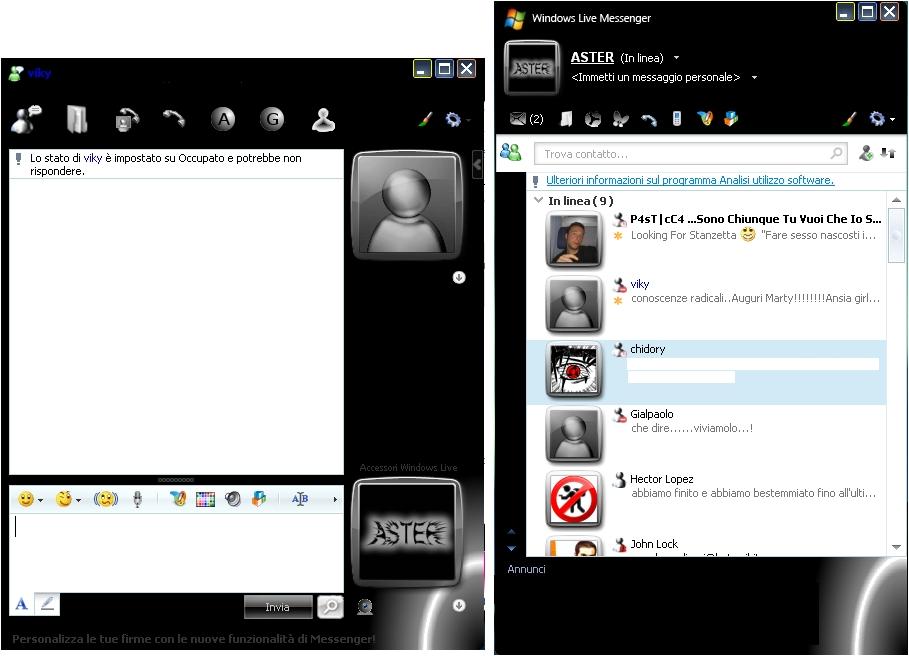Click the microphone voice clip icon
The height and width of the screenshot is (660, 909).
click(x=138, y=499)
